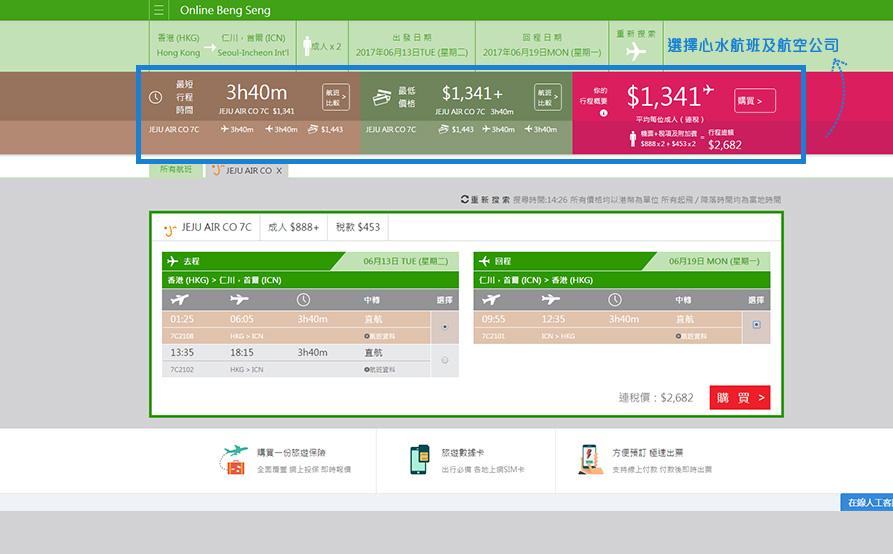Click the arrival-time plane icon in outbound table header
This screenshot has width=893, height=554.
tap(239, 299)
